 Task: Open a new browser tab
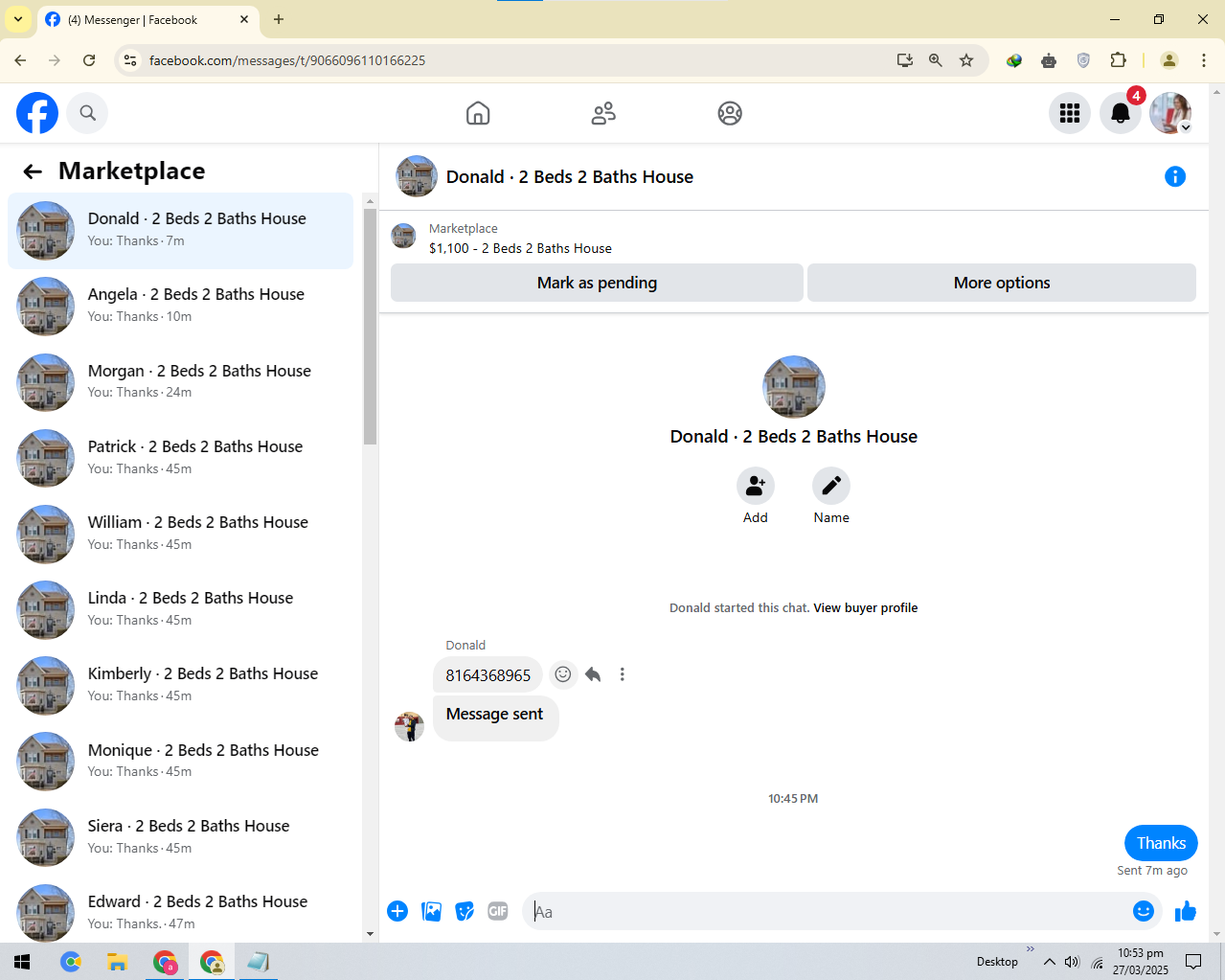pos(279,19)
